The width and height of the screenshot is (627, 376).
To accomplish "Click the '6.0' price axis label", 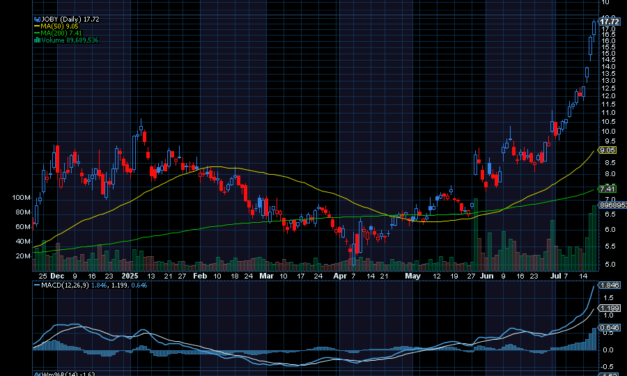I will coord(610,230).
